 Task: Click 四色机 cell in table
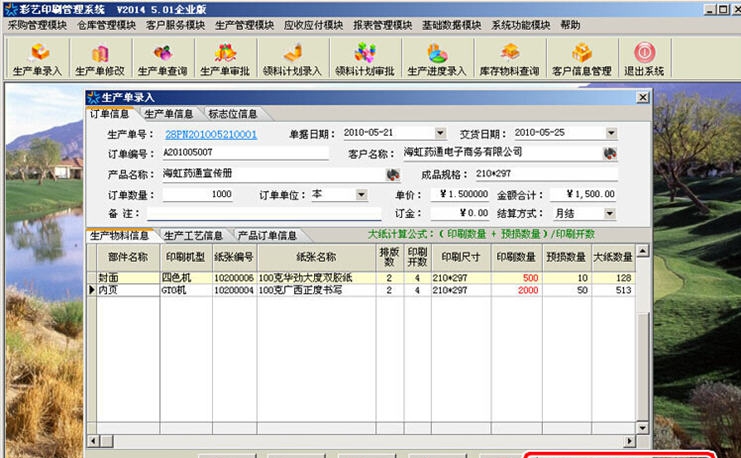186,277
